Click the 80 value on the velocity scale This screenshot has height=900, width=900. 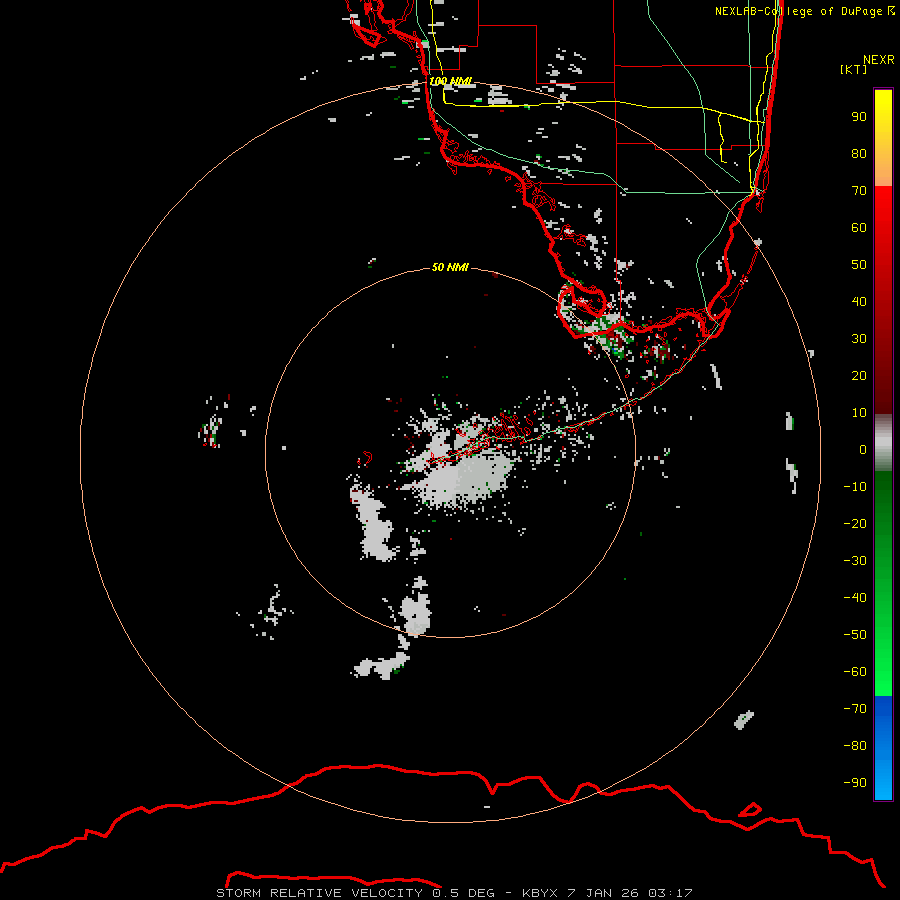click(859, 154)
